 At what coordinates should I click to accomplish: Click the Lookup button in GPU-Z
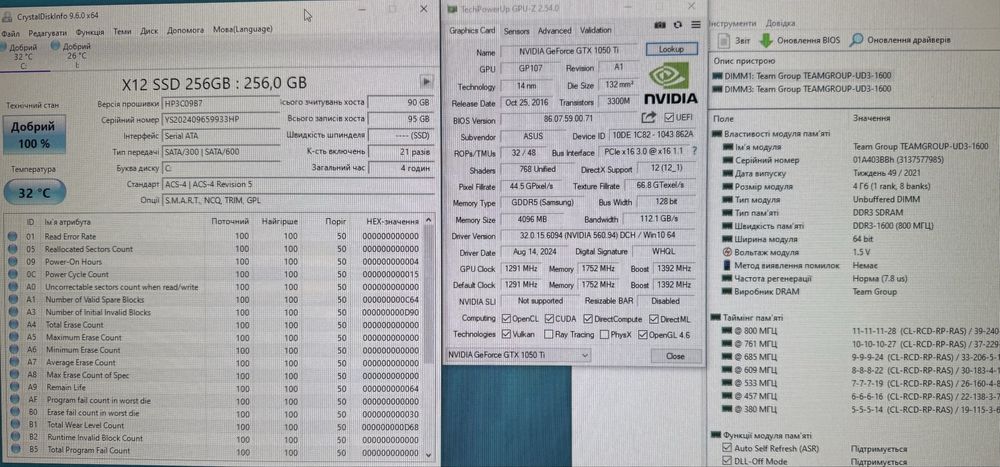pos(672,49)
